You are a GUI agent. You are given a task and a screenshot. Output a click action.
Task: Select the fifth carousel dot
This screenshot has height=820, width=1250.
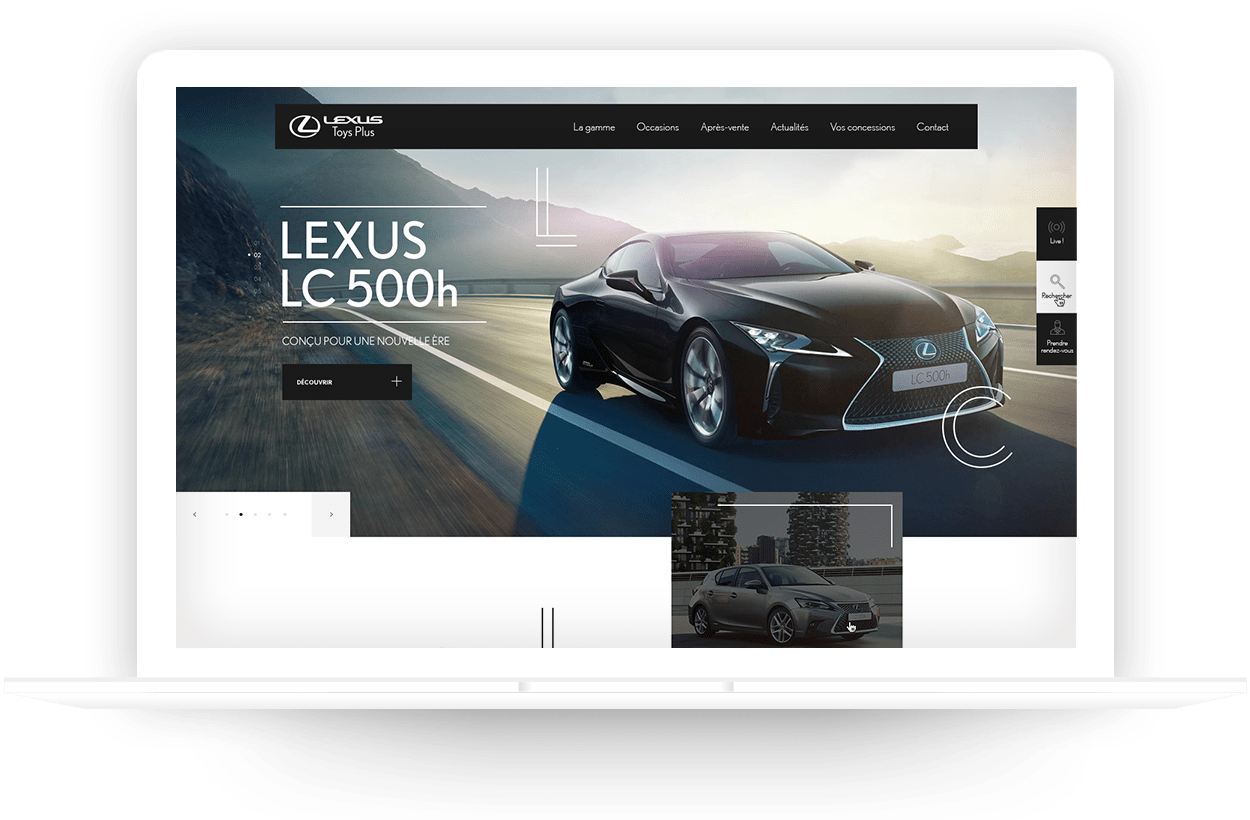pyautogui.click(x=285, y=514)
